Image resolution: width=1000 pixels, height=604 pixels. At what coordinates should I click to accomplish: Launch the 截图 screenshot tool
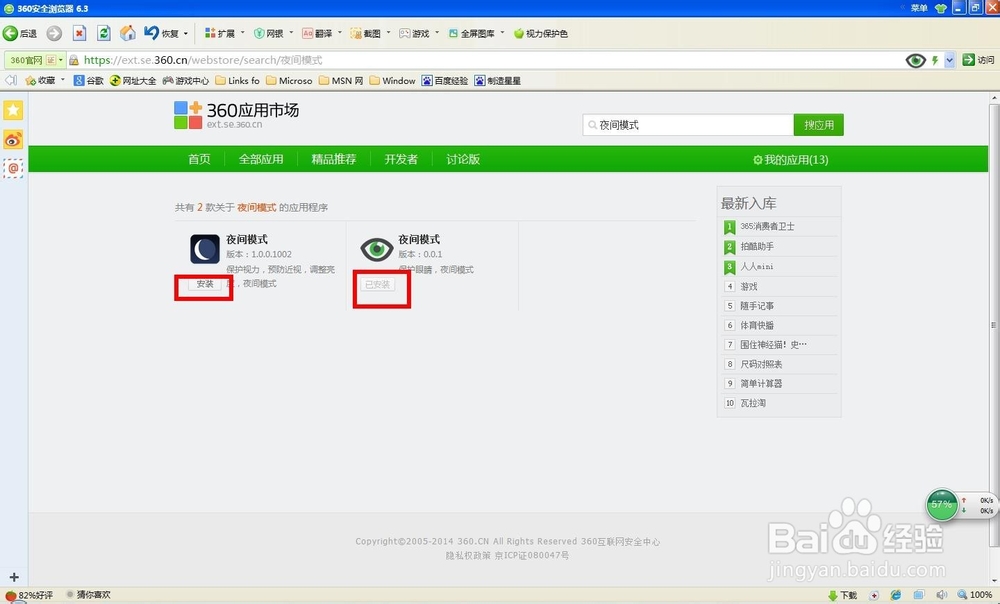click(365, 33)
